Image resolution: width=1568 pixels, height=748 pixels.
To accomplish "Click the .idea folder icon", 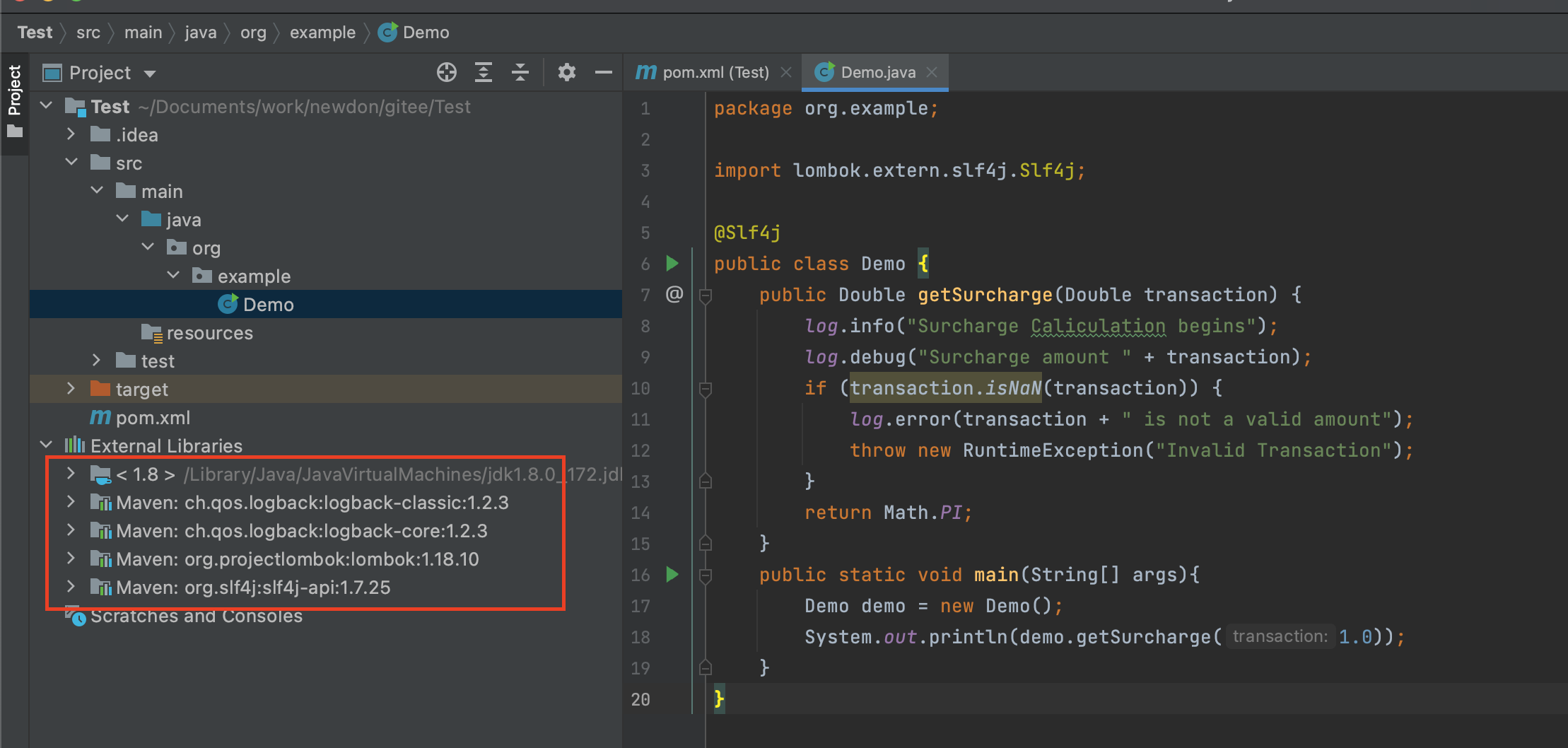I will pyautogui.click(x=100, y=134).
